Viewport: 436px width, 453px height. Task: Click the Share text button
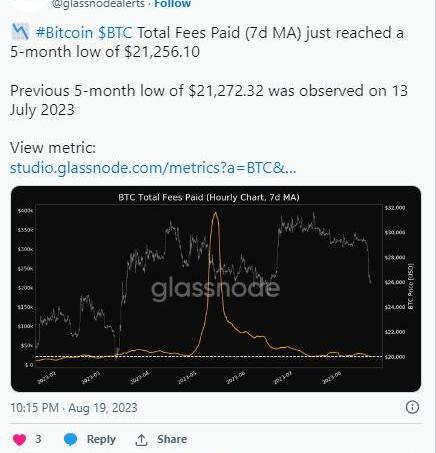pos(172,439)
